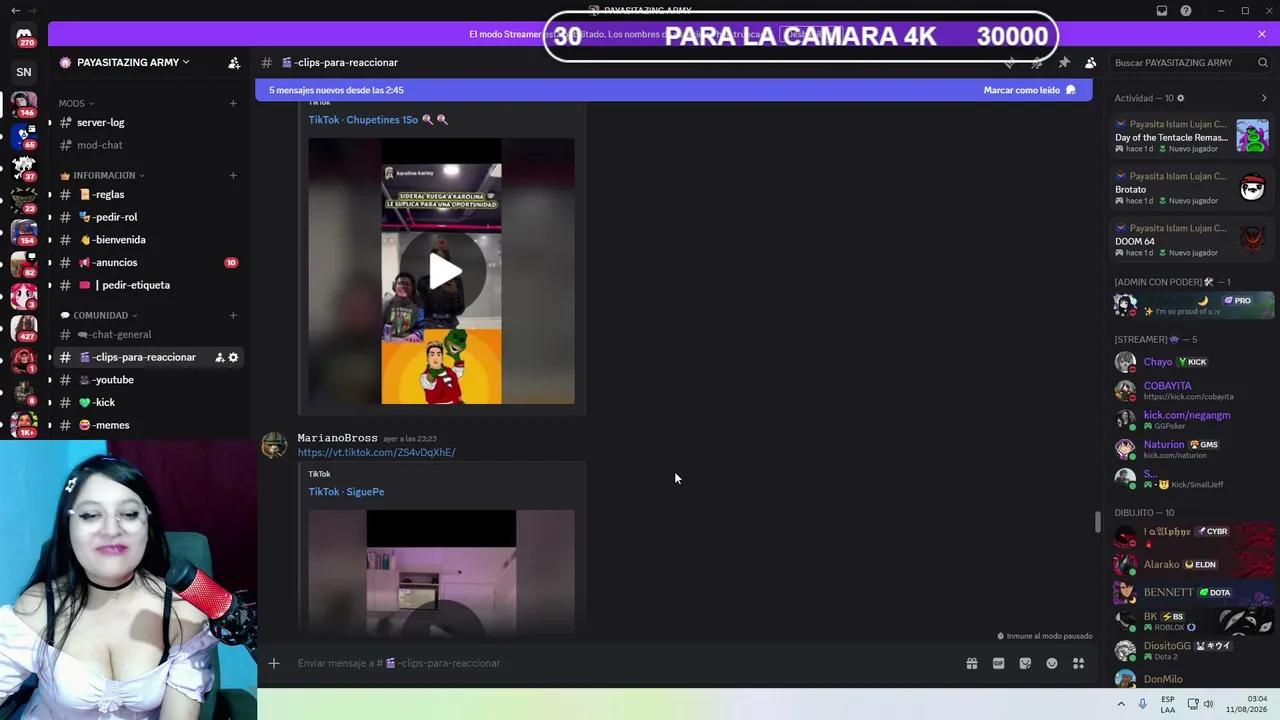Screen dimensions: 1280x720
Task: Open the server with 37 badge
Action: (24, 168)
